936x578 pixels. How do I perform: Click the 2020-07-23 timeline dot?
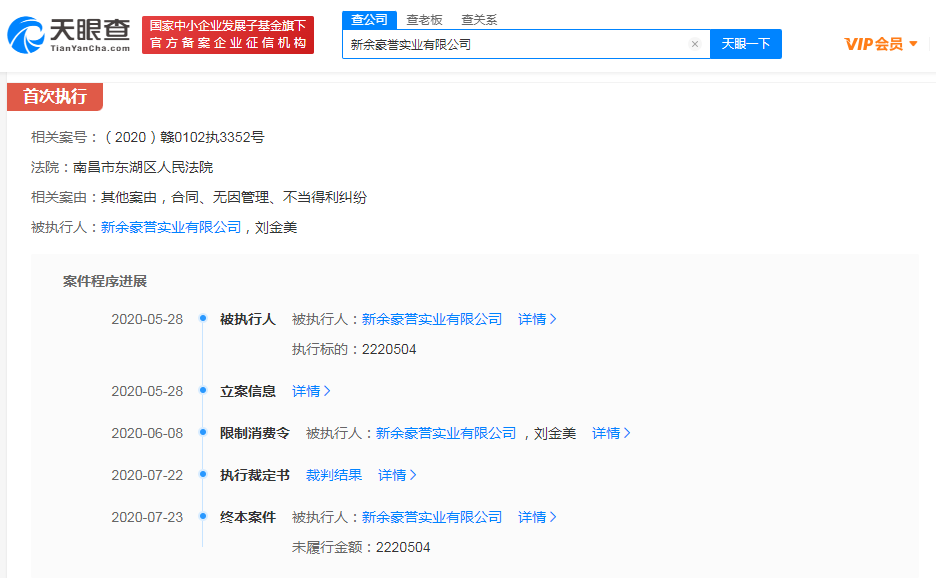coord(203,516)
